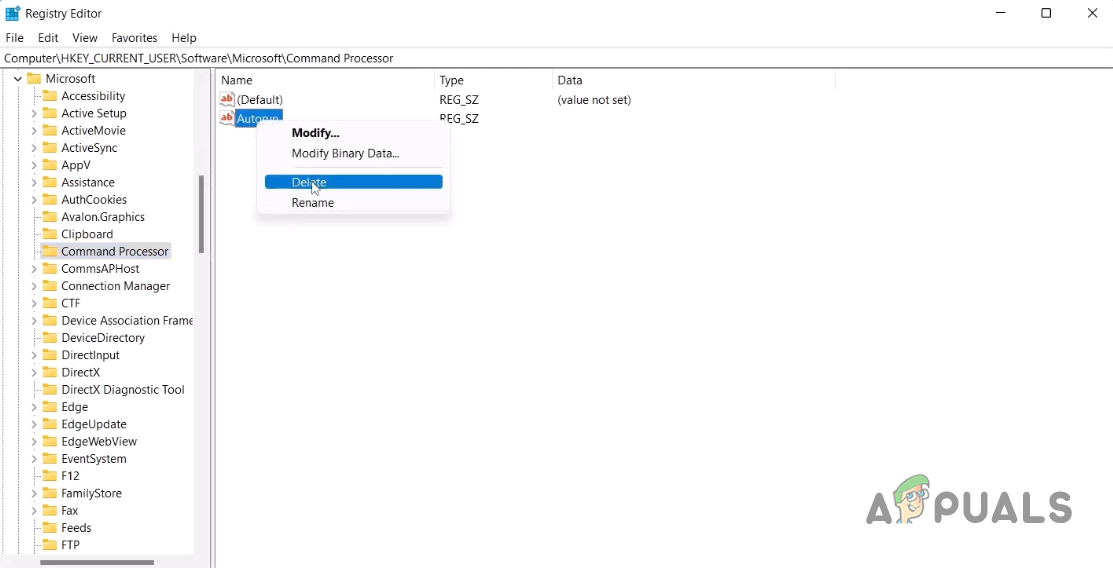Viewport: 1113px width, 568px height.
Task: Expand the CommsAPHost key
Action: 33,268
